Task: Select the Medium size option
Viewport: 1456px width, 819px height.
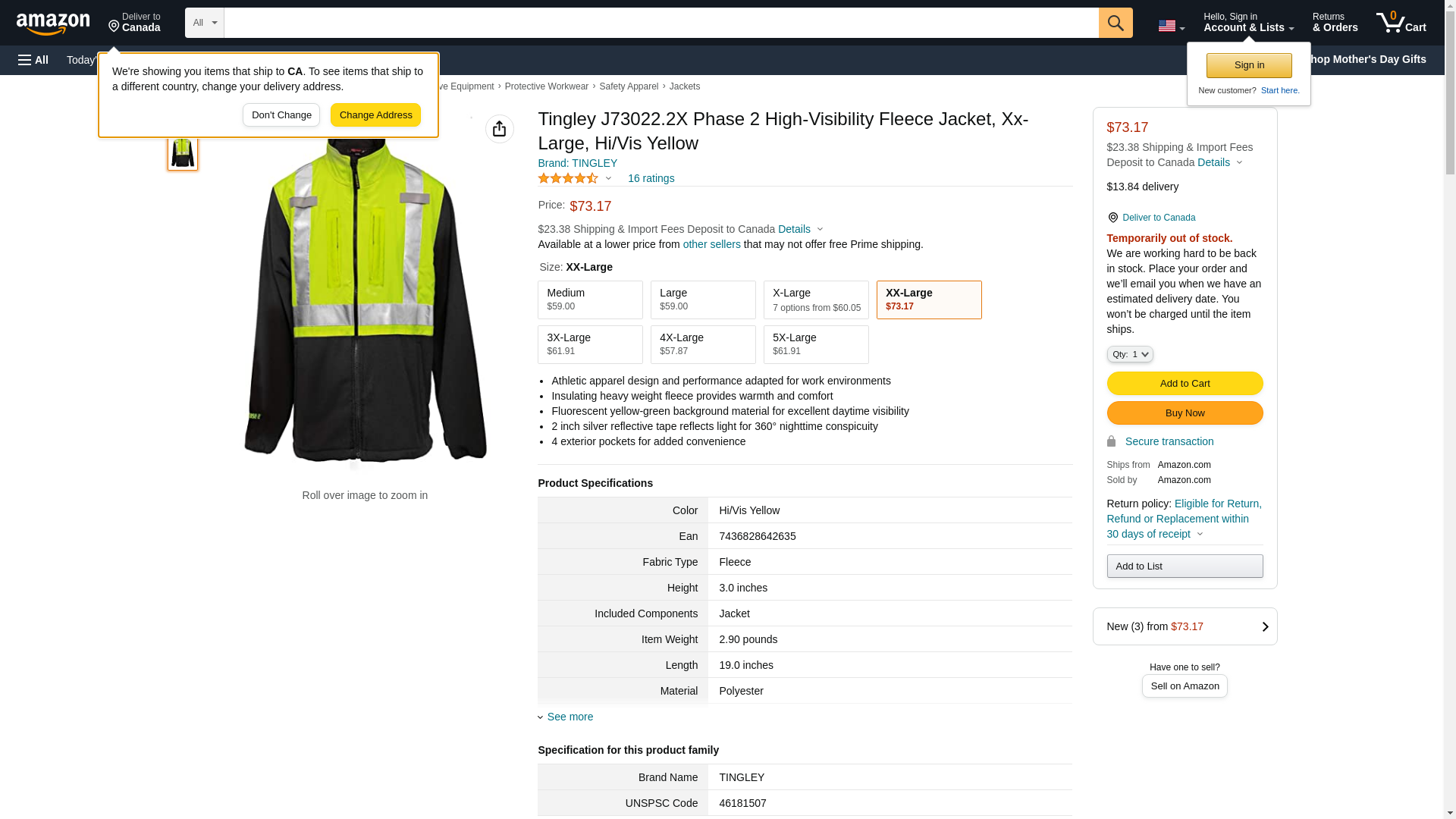Action: click(590, 300)
